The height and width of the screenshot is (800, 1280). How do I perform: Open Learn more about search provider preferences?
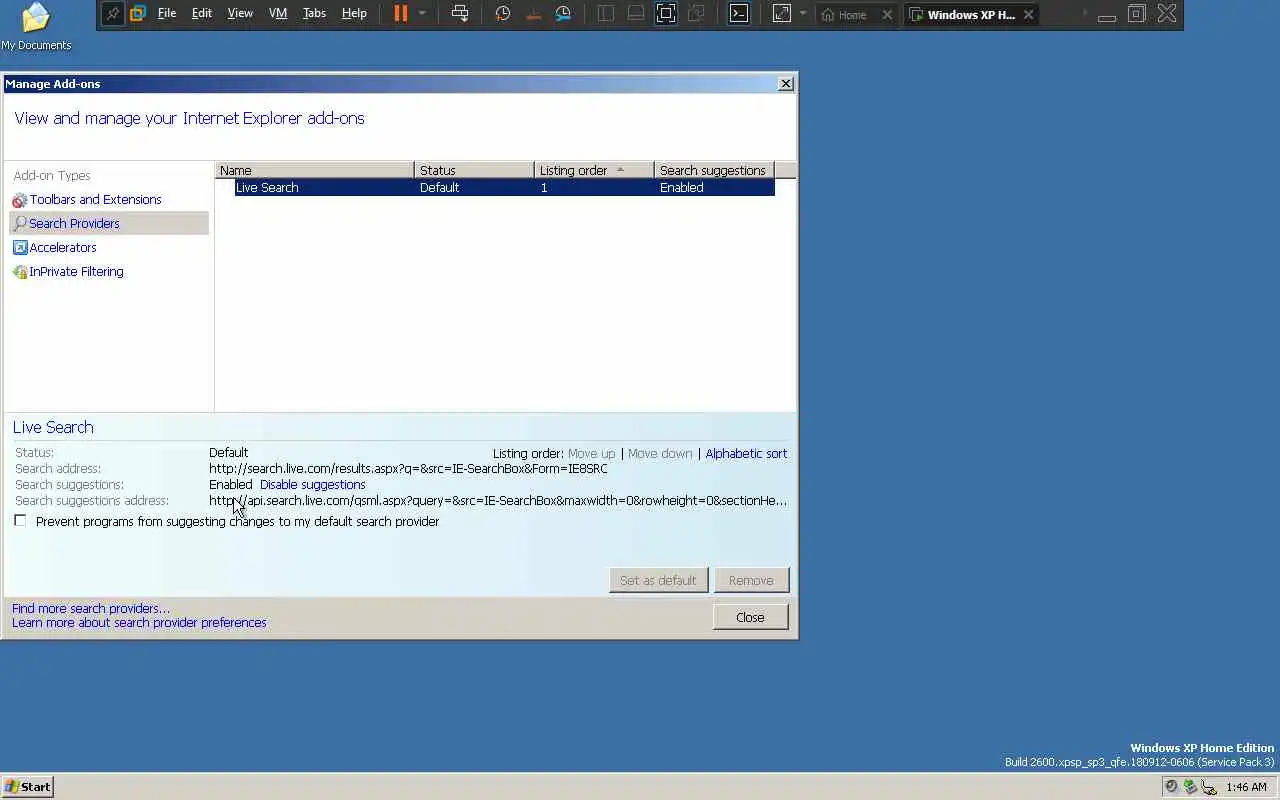(139, 623)
